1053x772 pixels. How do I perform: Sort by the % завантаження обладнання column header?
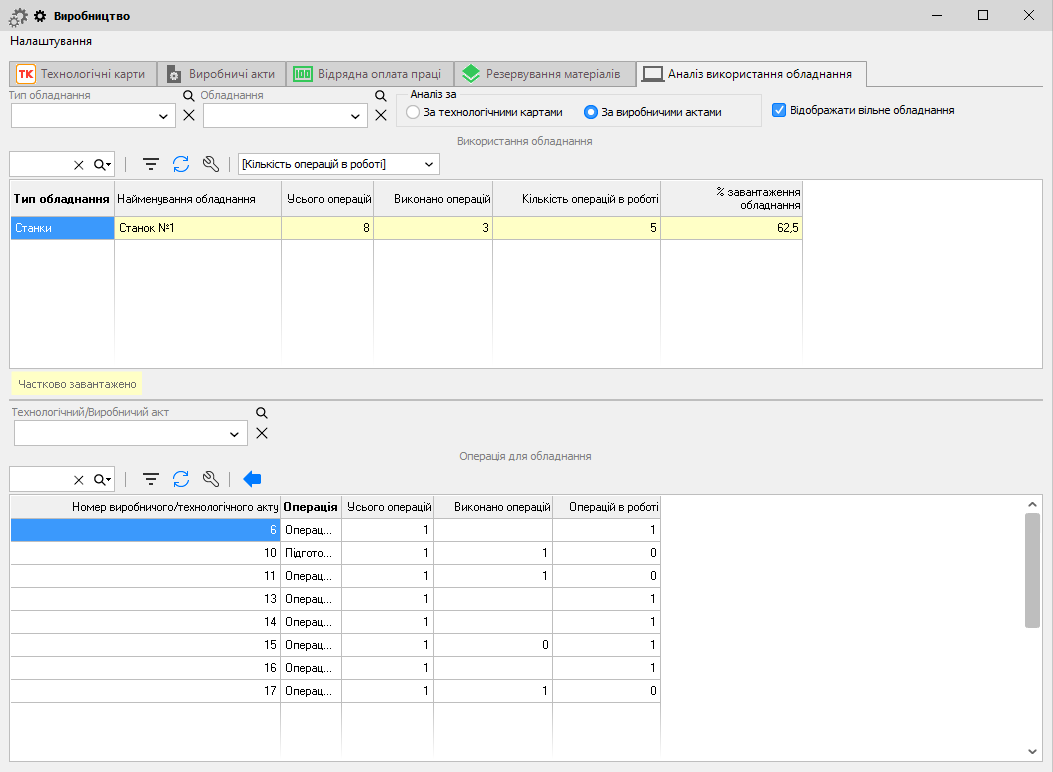[731, 199]
